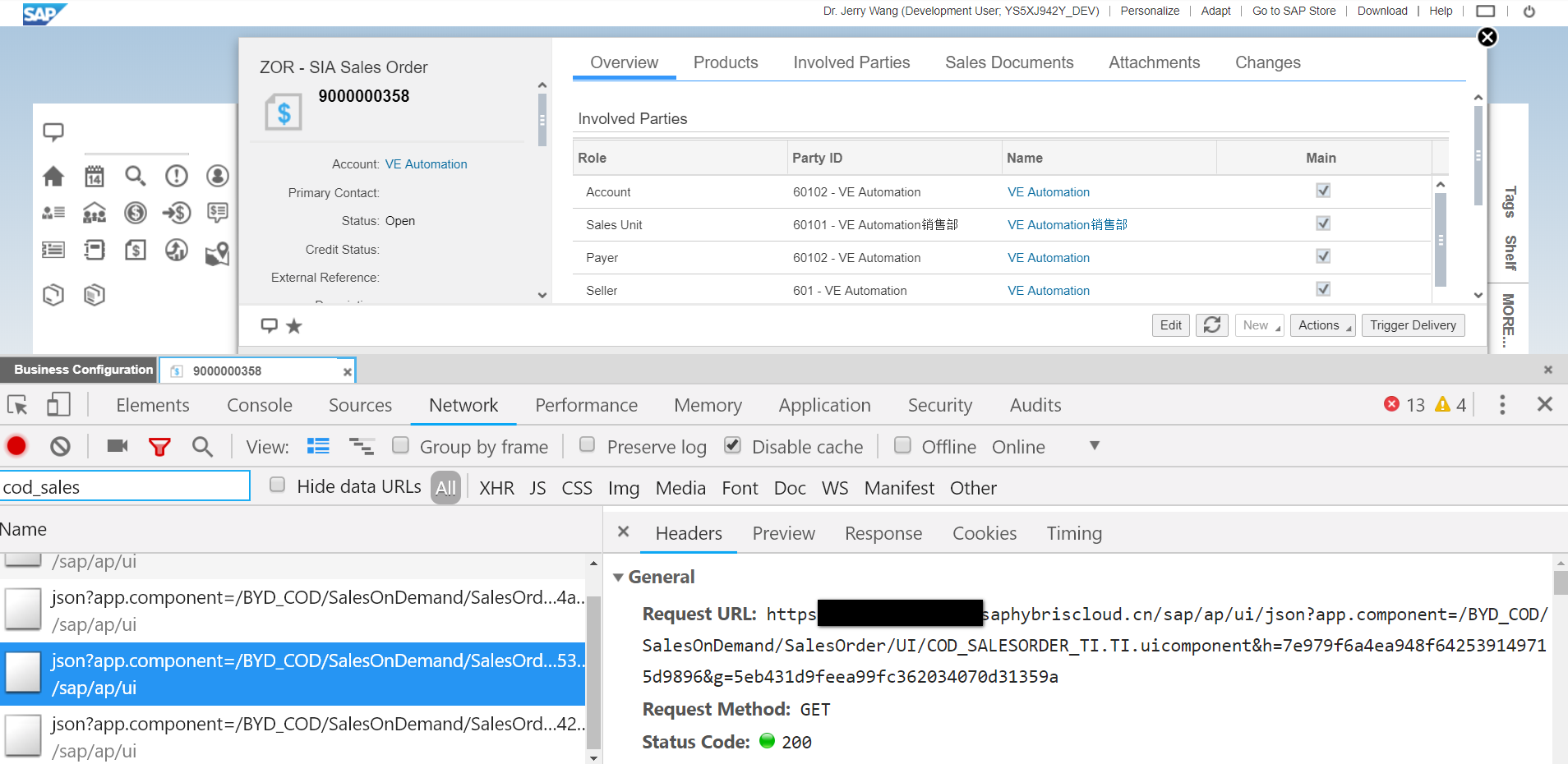Switch to Products tab
The height and width of the screenshot is (764, 1568).
(x=726, y=62)
